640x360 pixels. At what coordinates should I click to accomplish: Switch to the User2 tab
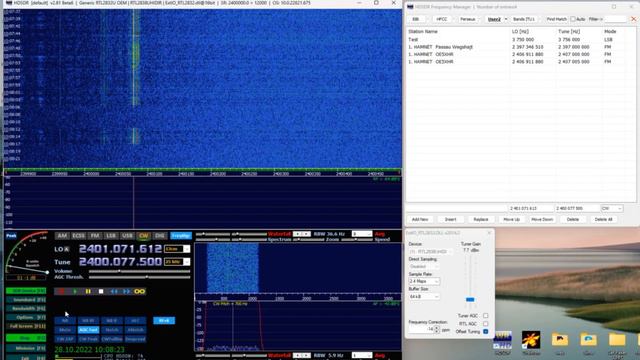tap(494, 19)
